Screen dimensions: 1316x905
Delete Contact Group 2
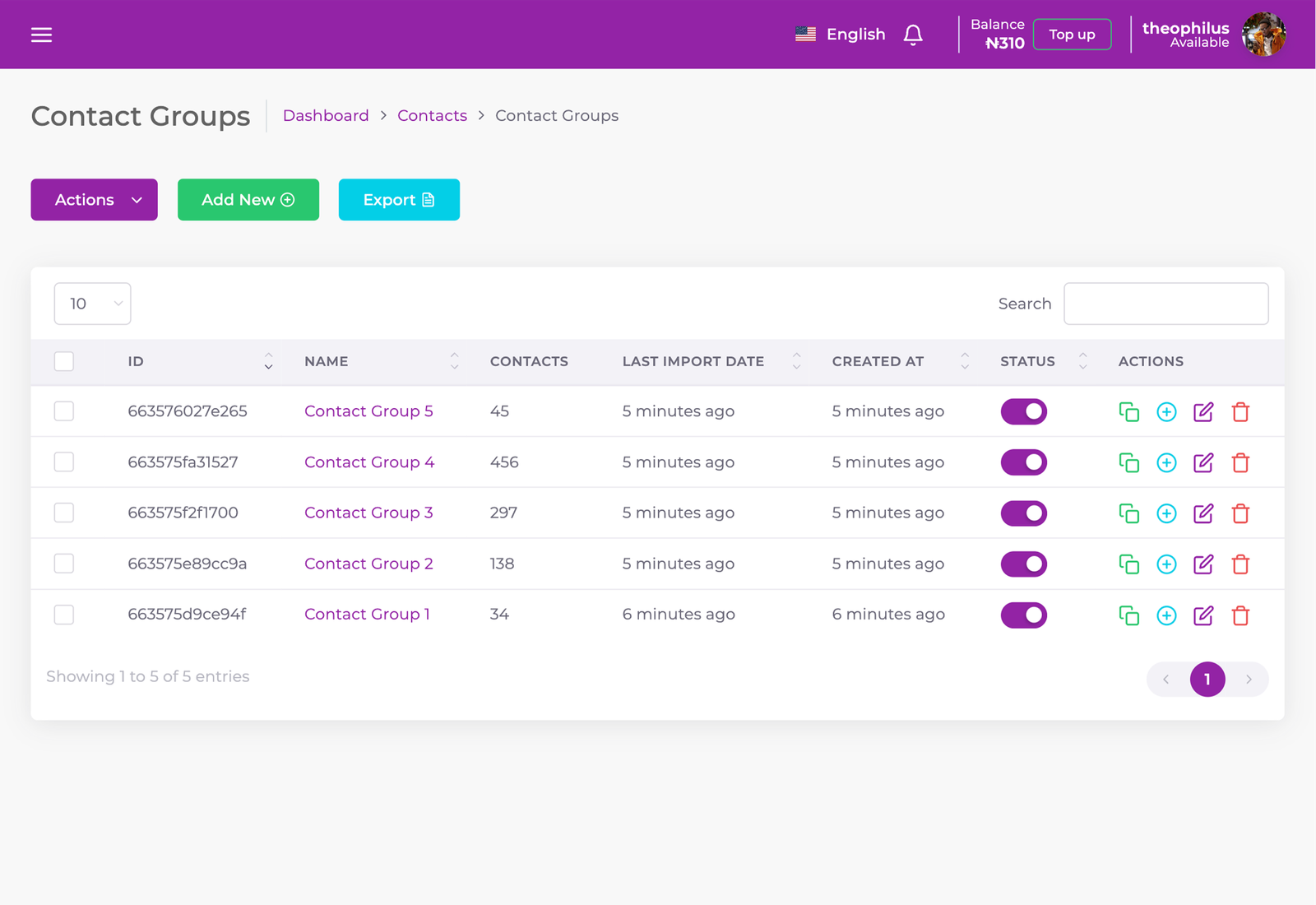1240,564
